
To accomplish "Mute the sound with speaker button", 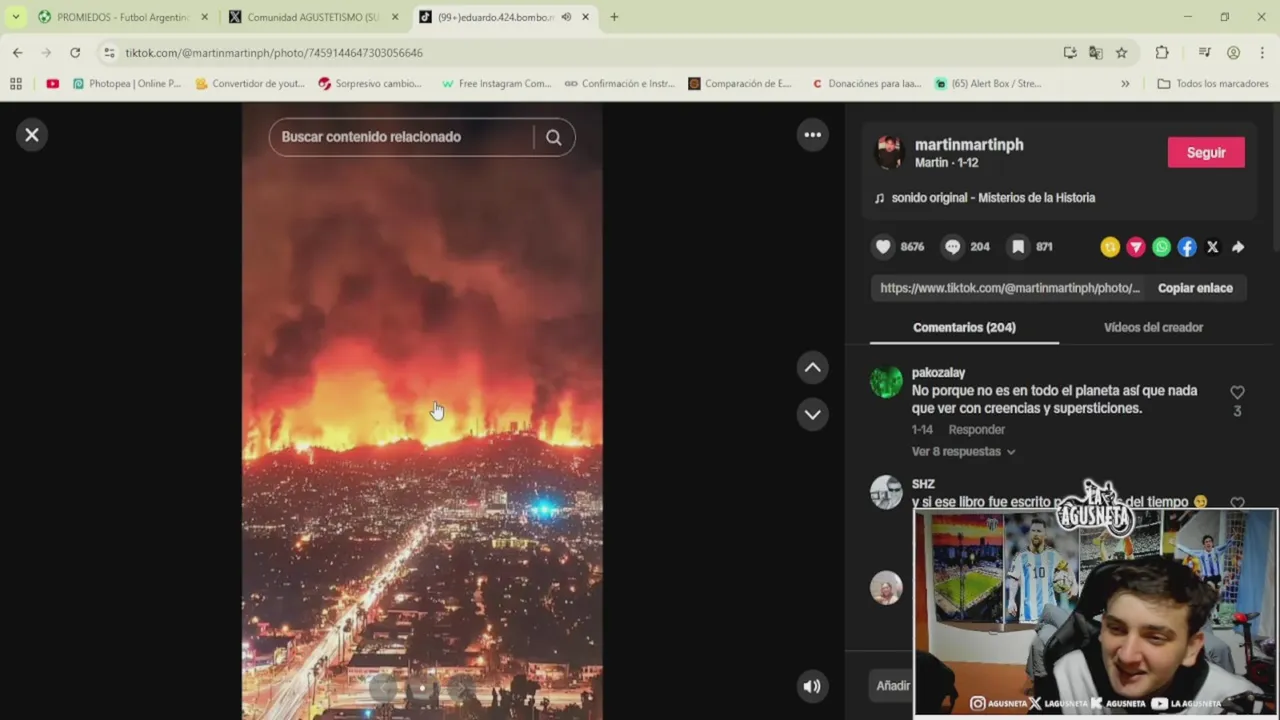I will tap(812, 686).
